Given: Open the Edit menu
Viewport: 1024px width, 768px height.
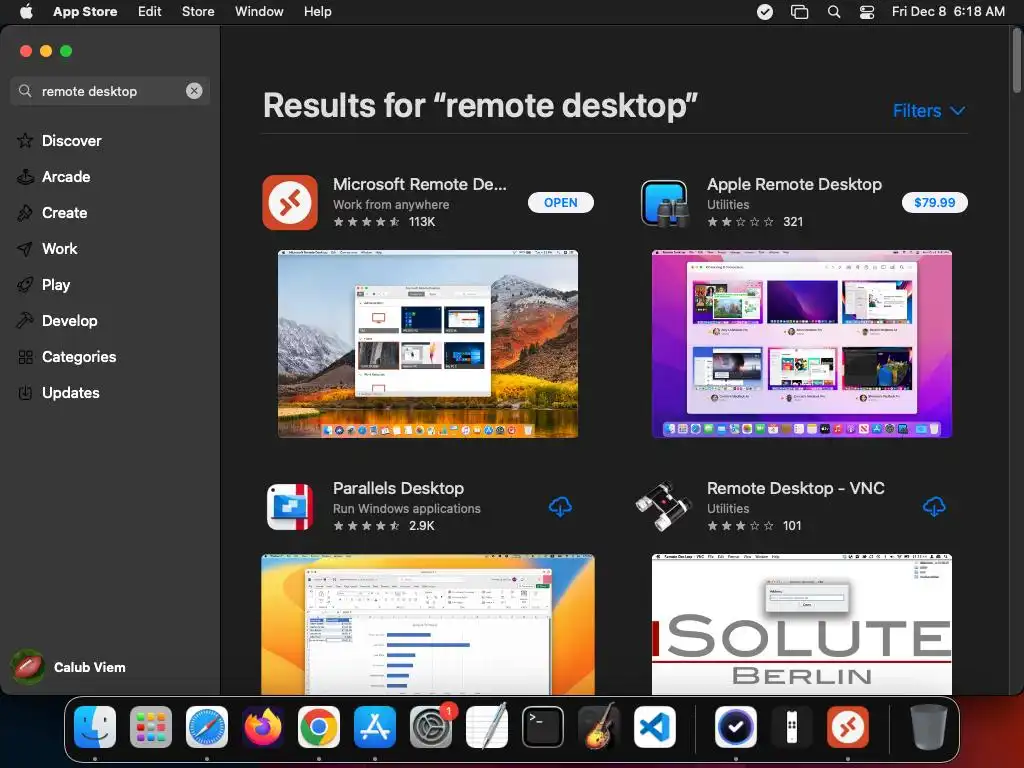Looking at the screenshot, I should tap(150, 12).
